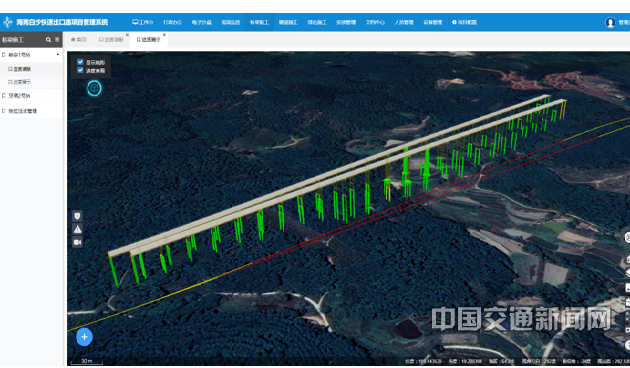This screenshot has height=368, width=630.
Task: Open the 行政办公 top menu
Action: pyautogui.click(x=172, y=22)
